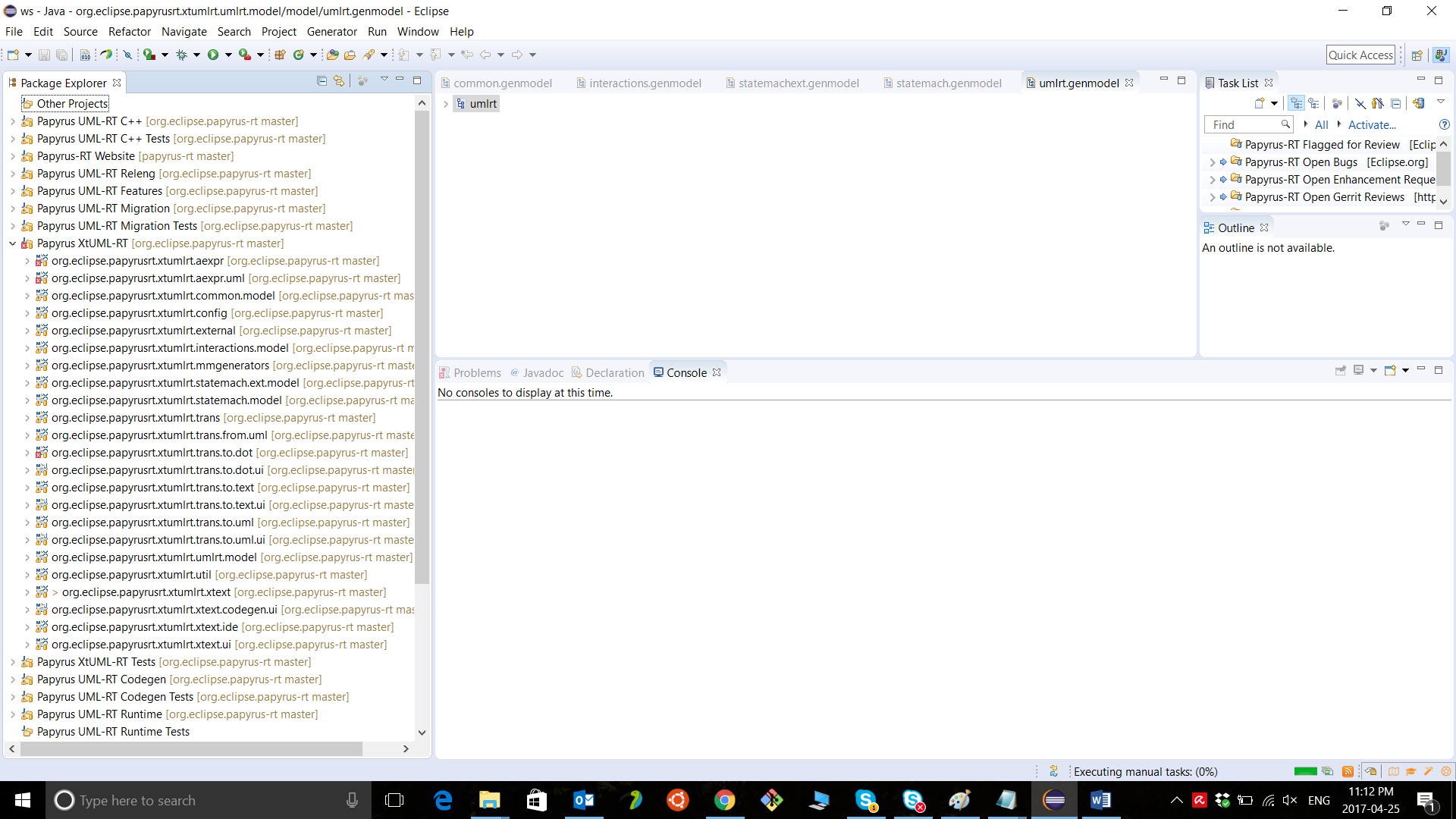Click the Synchronize Changed icon in Task List
1456x819 pixels.
[1418, 103]
